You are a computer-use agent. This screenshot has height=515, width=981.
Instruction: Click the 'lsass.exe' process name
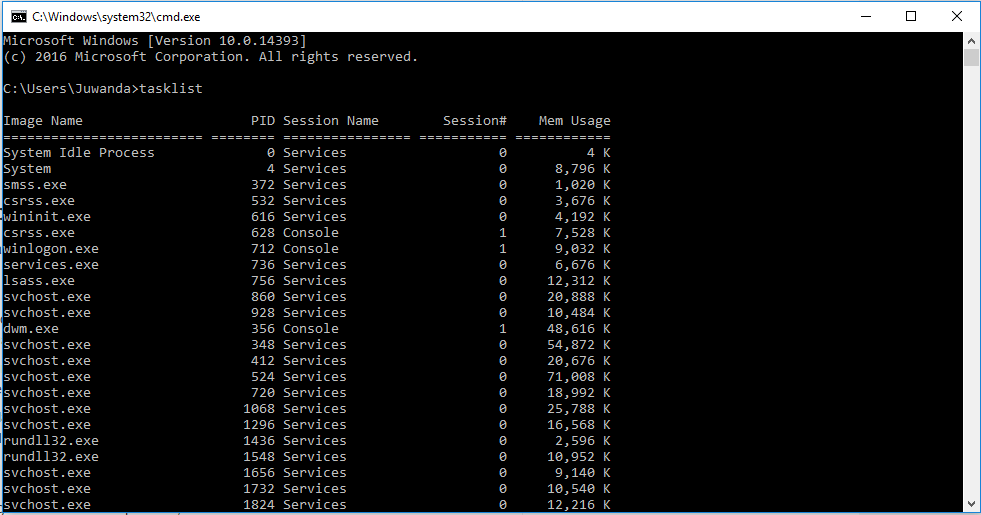click(39, 281)
